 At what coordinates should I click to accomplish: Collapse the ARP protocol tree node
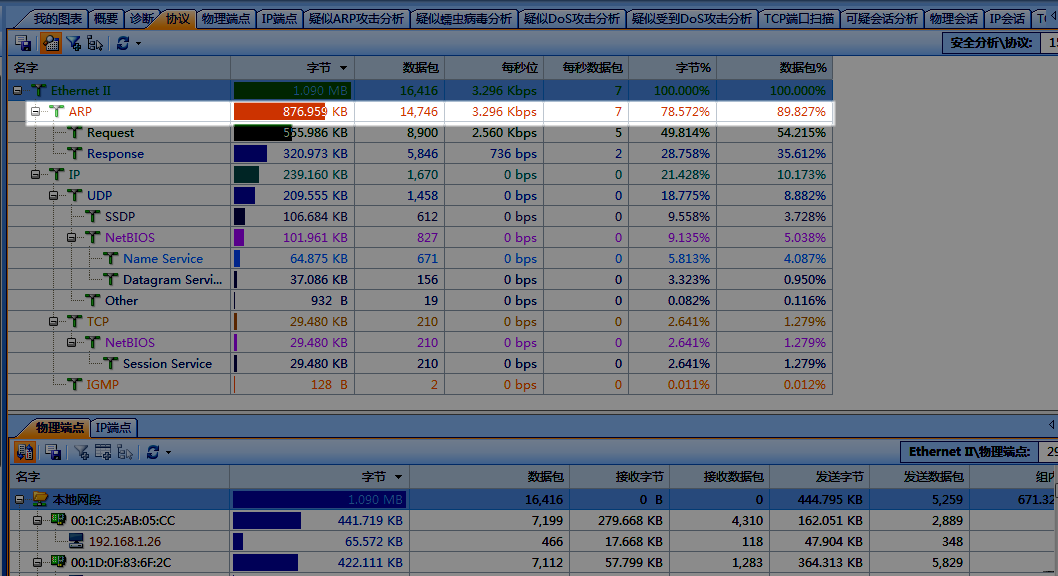pos(36,112)
